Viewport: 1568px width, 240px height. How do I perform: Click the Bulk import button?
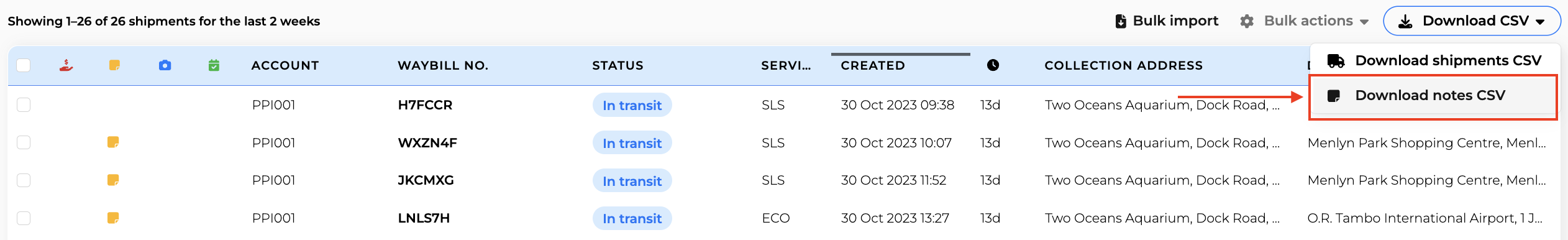(x=1167, y=21)
